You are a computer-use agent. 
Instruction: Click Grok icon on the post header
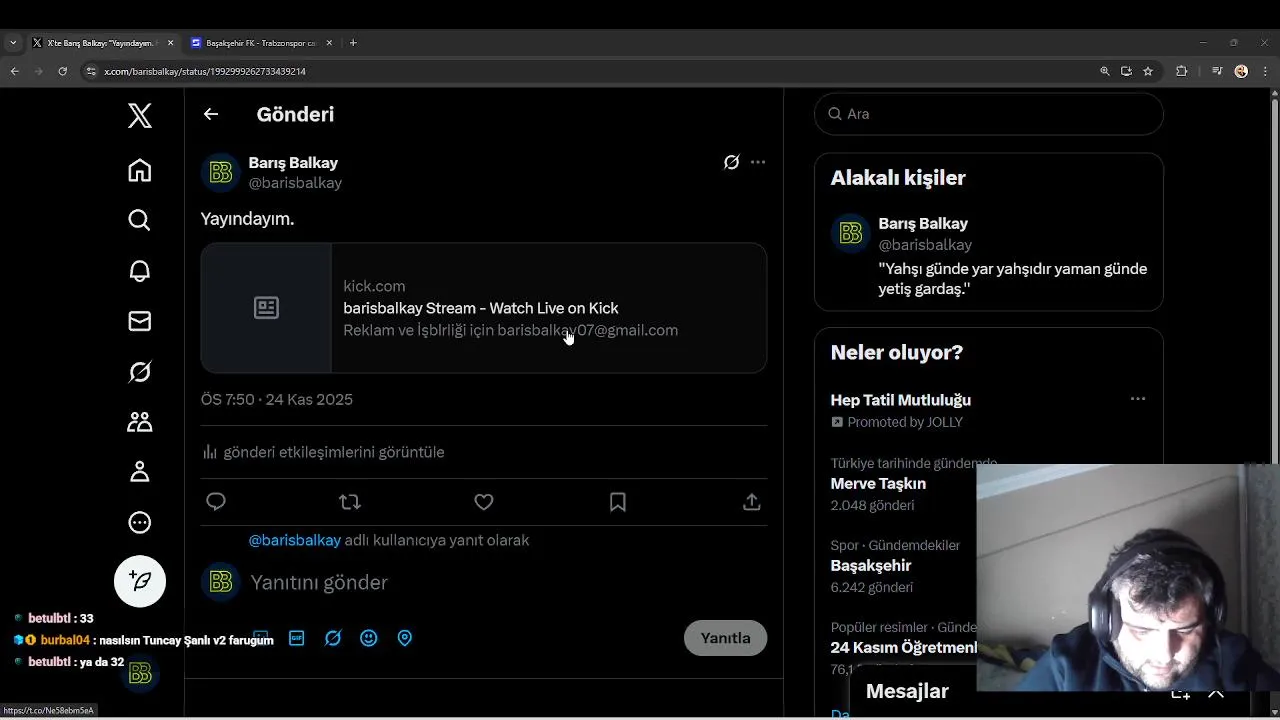click(x=732, y=162)
